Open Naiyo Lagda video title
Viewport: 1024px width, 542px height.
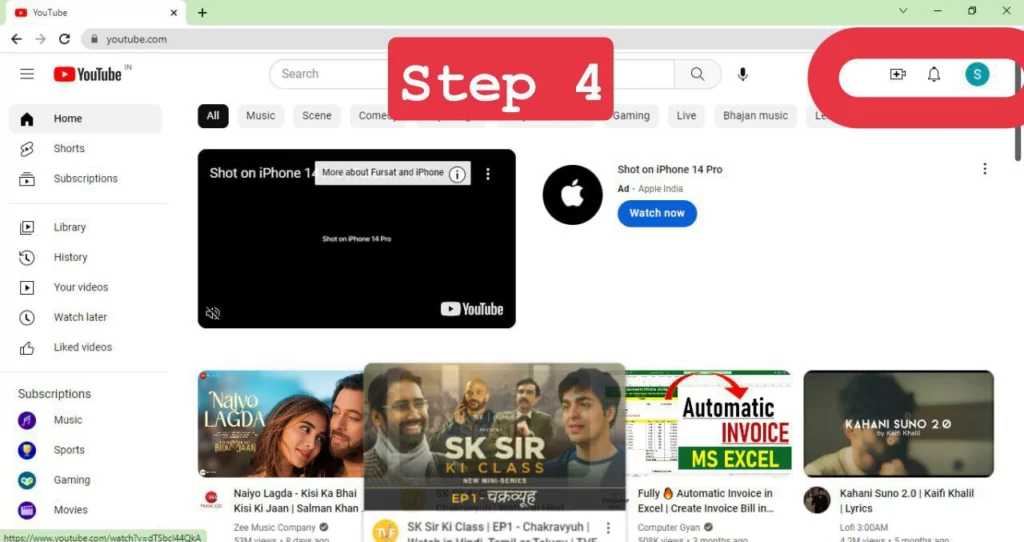tap(296, 501)
